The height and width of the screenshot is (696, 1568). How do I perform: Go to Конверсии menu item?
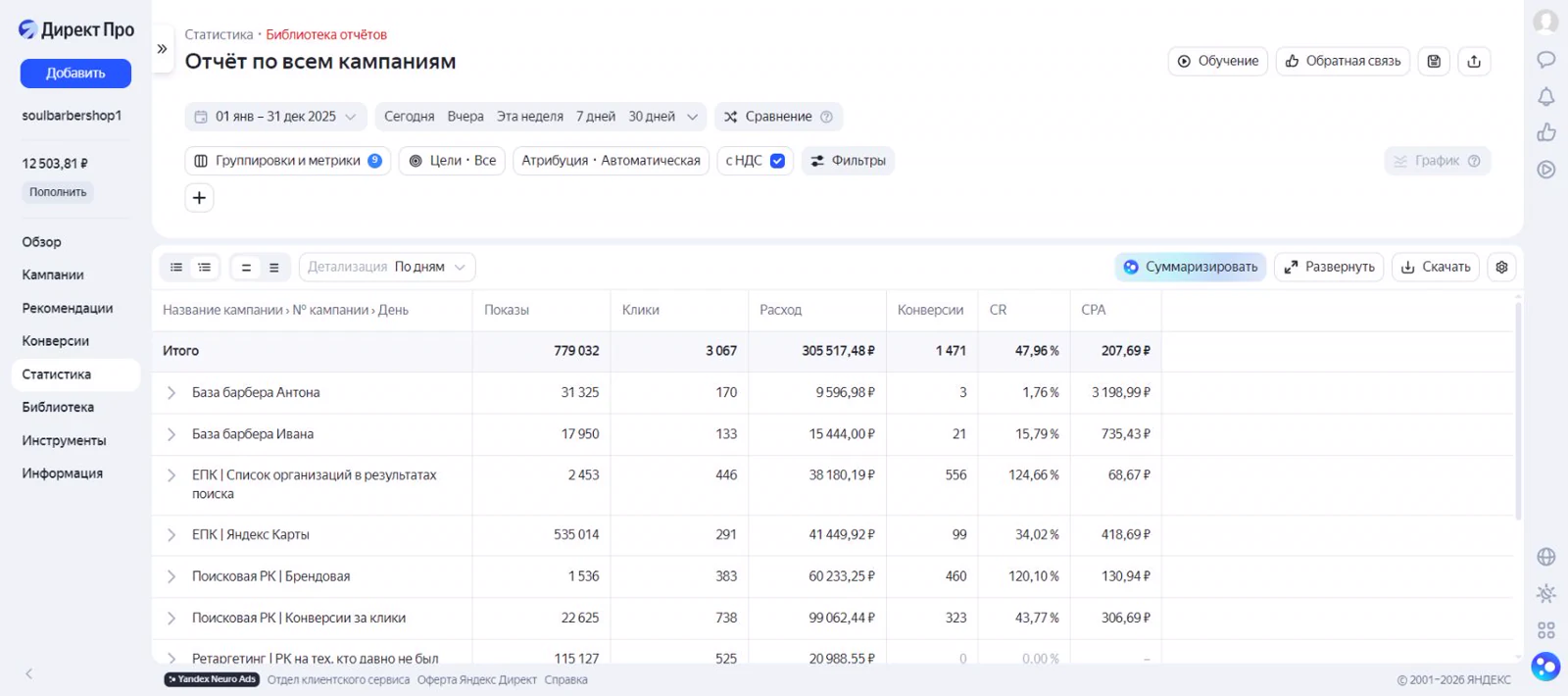pos(56,341)
